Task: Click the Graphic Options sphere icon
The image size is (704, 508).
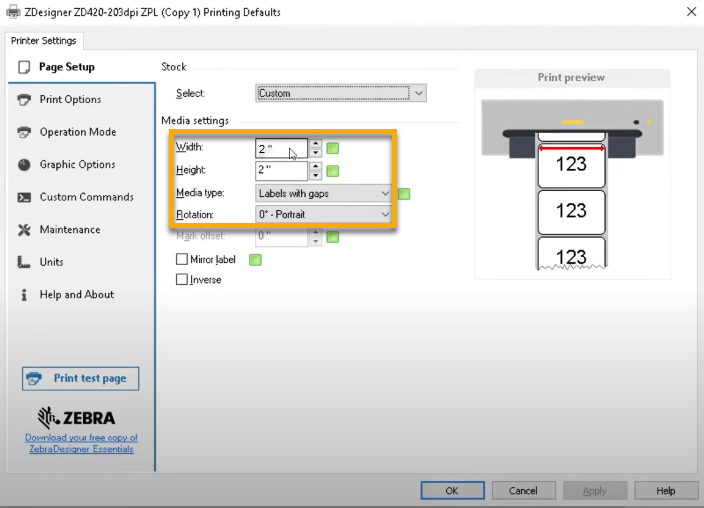Action: pos(24,165)
